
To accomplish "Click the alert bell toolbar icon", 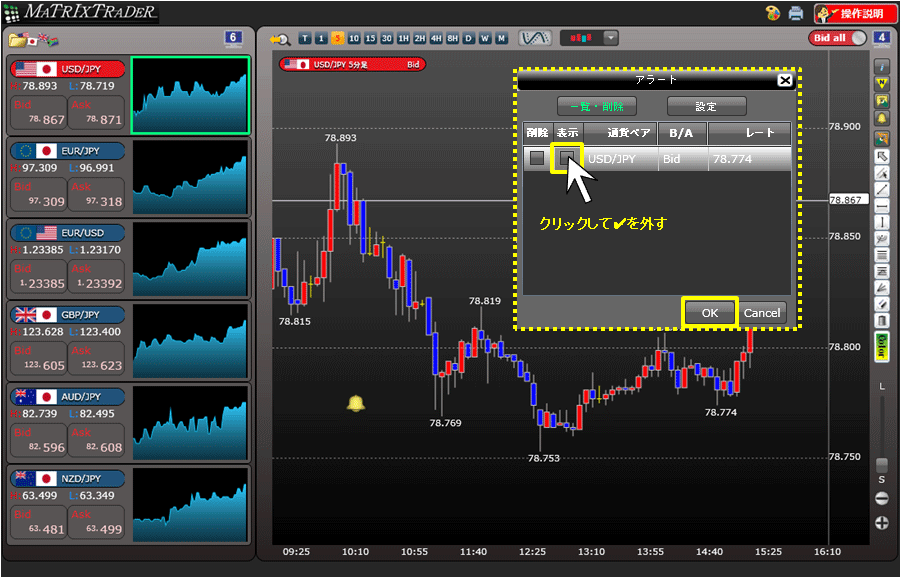I will pos(881,117).
